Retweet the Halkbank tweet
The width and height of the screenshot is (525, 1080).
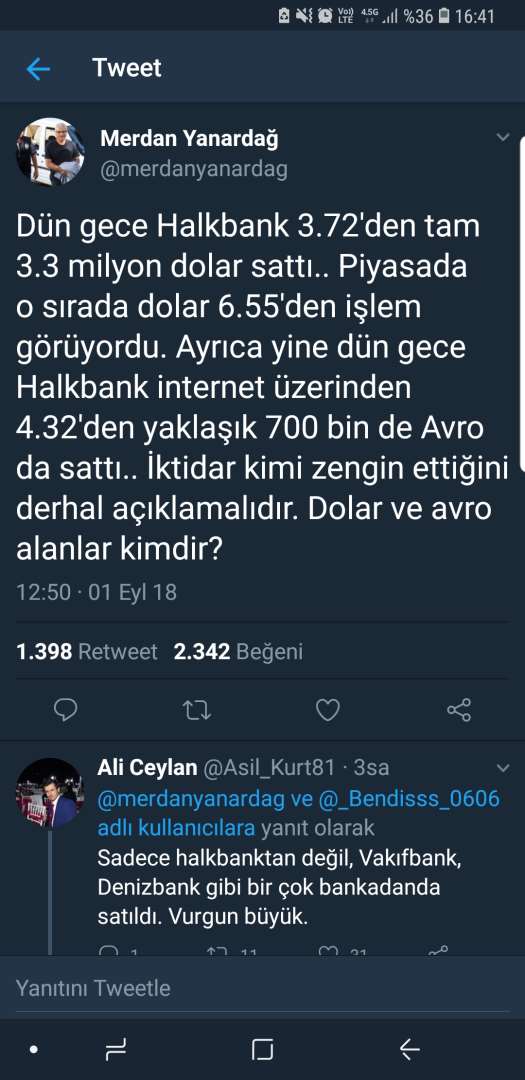tap(197, 709)
